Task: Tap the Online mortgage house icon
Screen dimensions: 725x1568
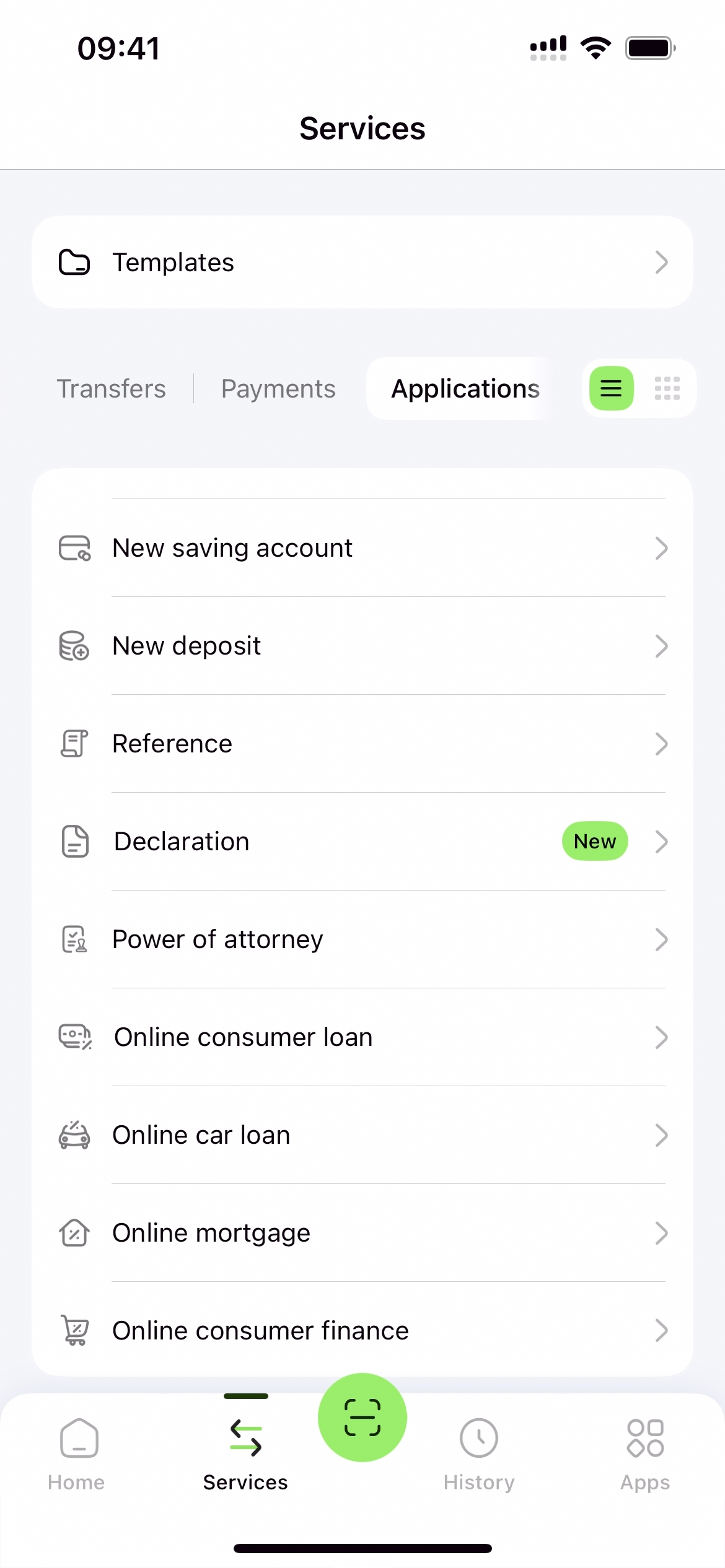Action: click(74, 1233)
